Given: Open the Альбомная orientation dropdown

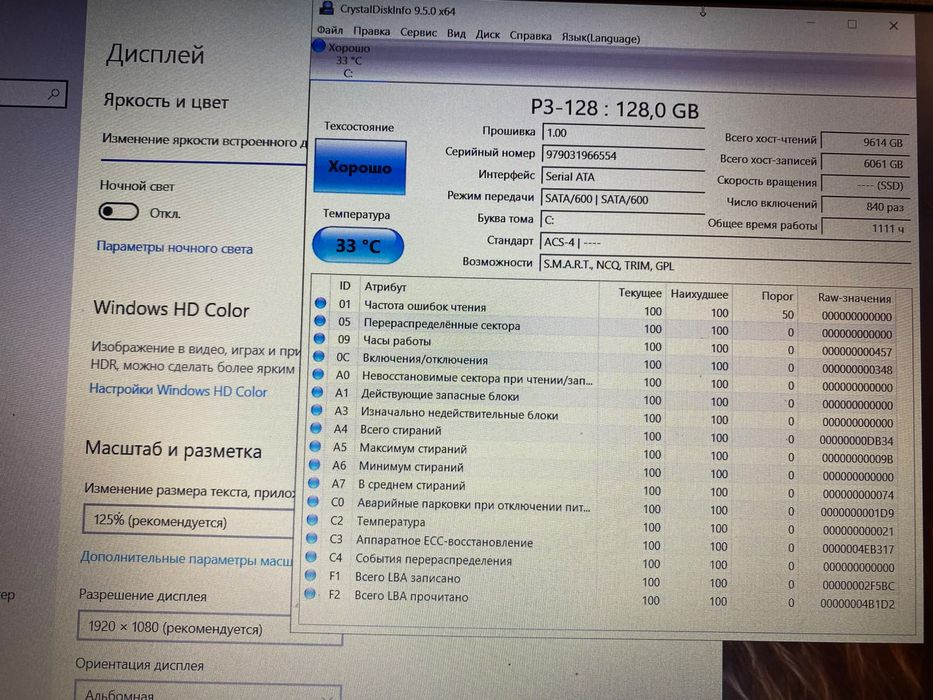Looking at the screenshot, I should pyautogui.click(x=208, y=692).
